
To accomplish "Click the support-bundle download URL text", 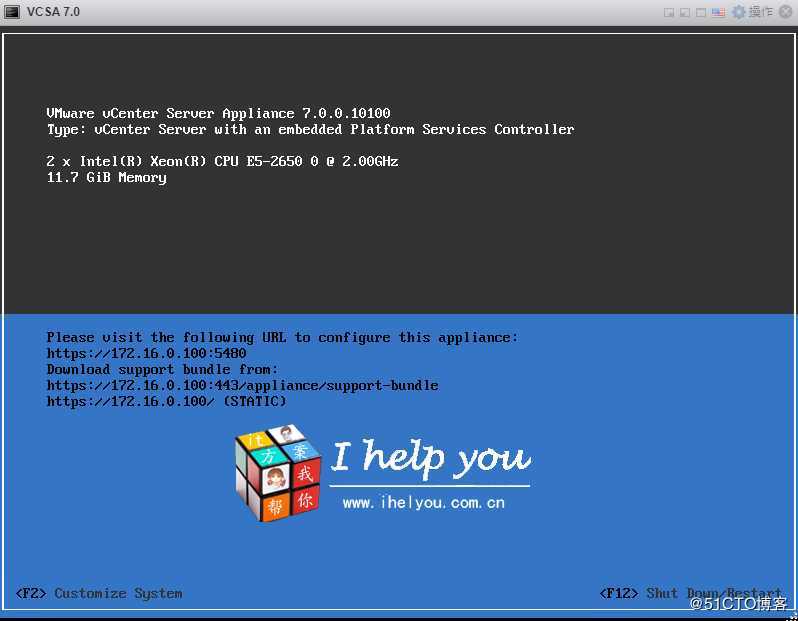I will point(242,385).
